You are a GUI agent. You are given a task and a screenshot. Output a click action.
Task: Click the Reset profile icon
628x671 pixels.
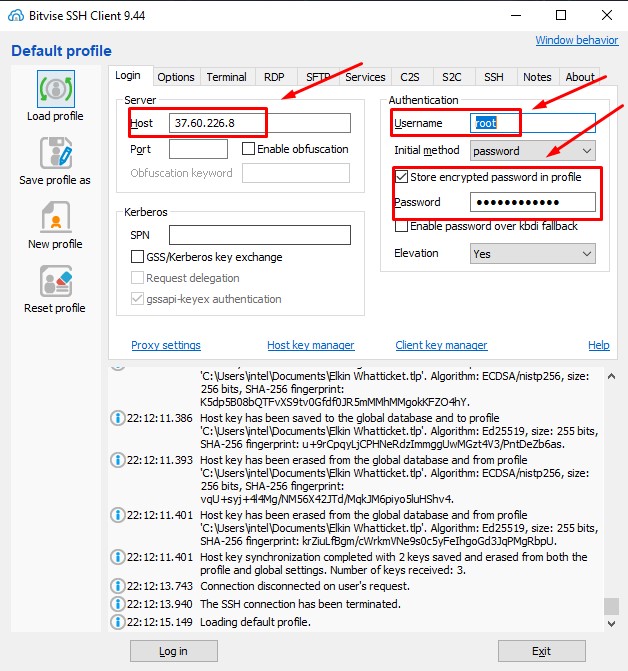[x=54, y=282]
